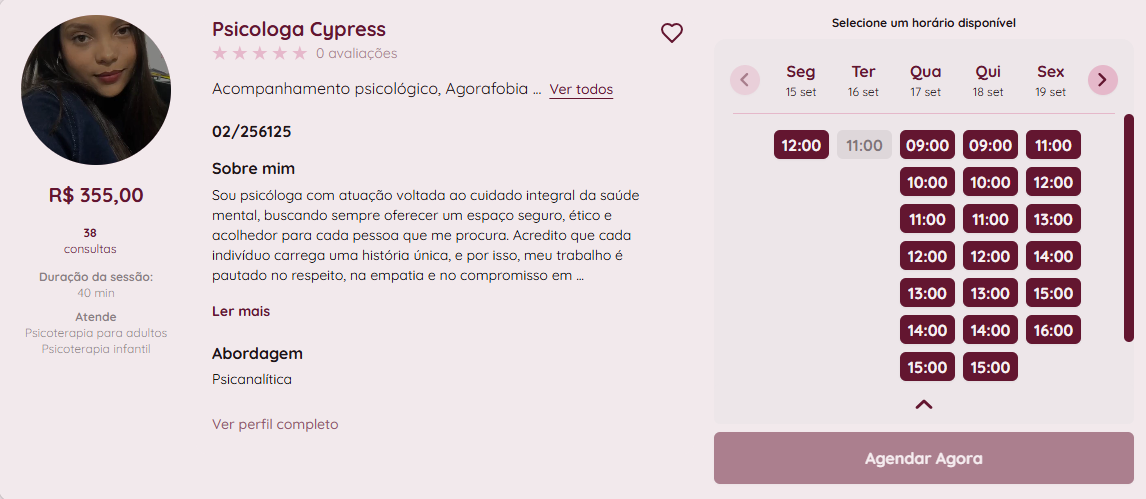This screenshot has width=1146, height=499.
Task: Select the Qua 17 set day header
Action: click(x=925, y=80)
